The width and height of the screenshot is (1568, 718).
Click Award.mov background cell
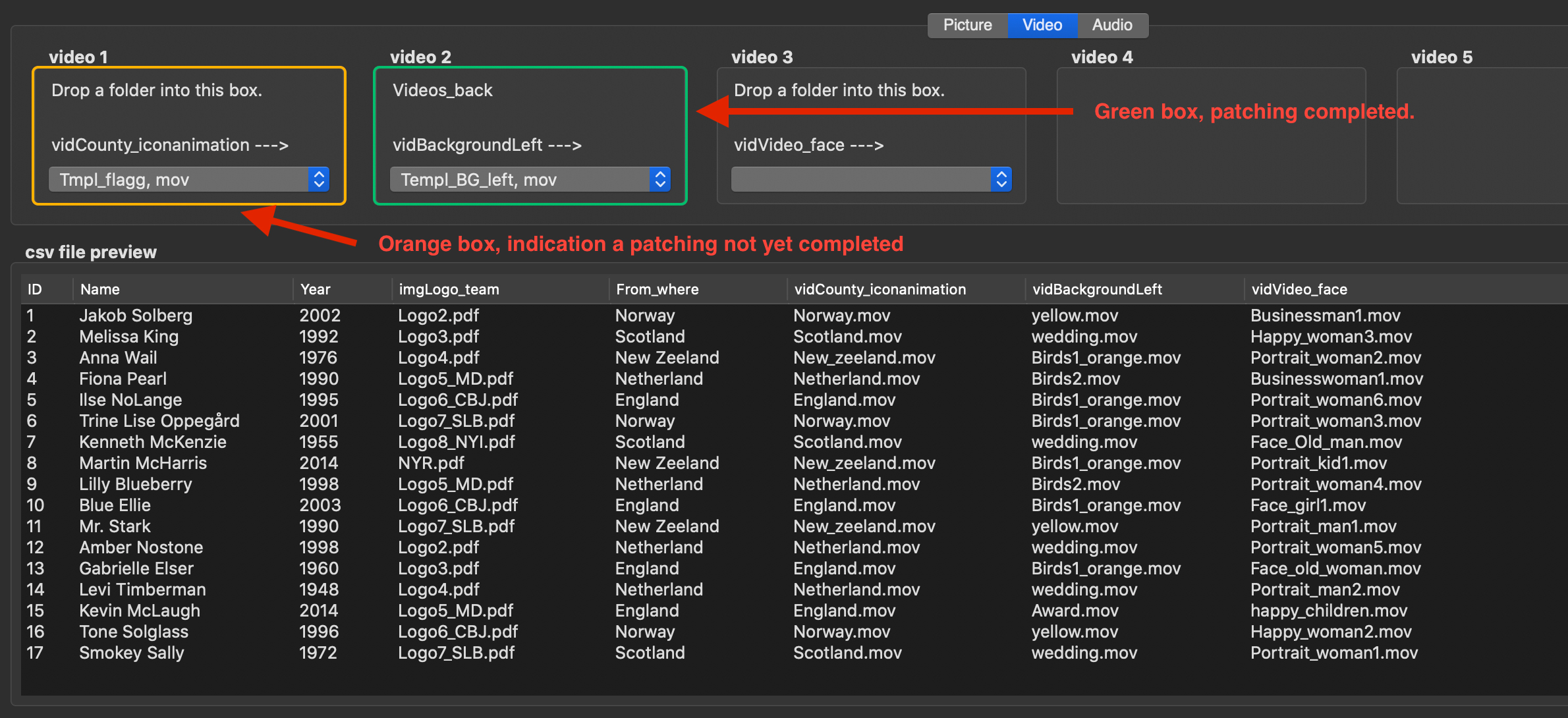coord(1075,611)
